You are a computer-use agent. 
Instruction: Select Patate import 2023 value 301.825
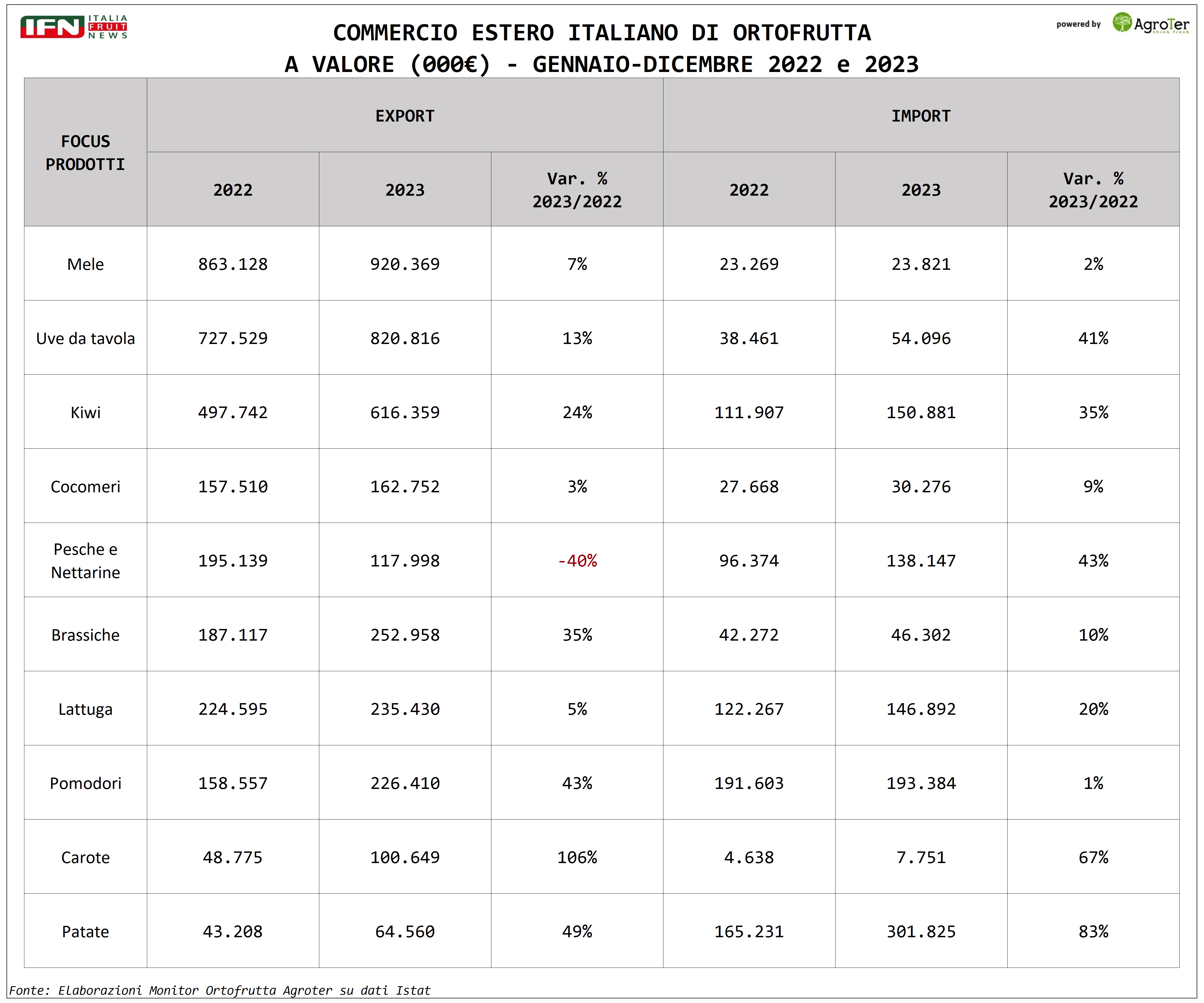point(921,931)
